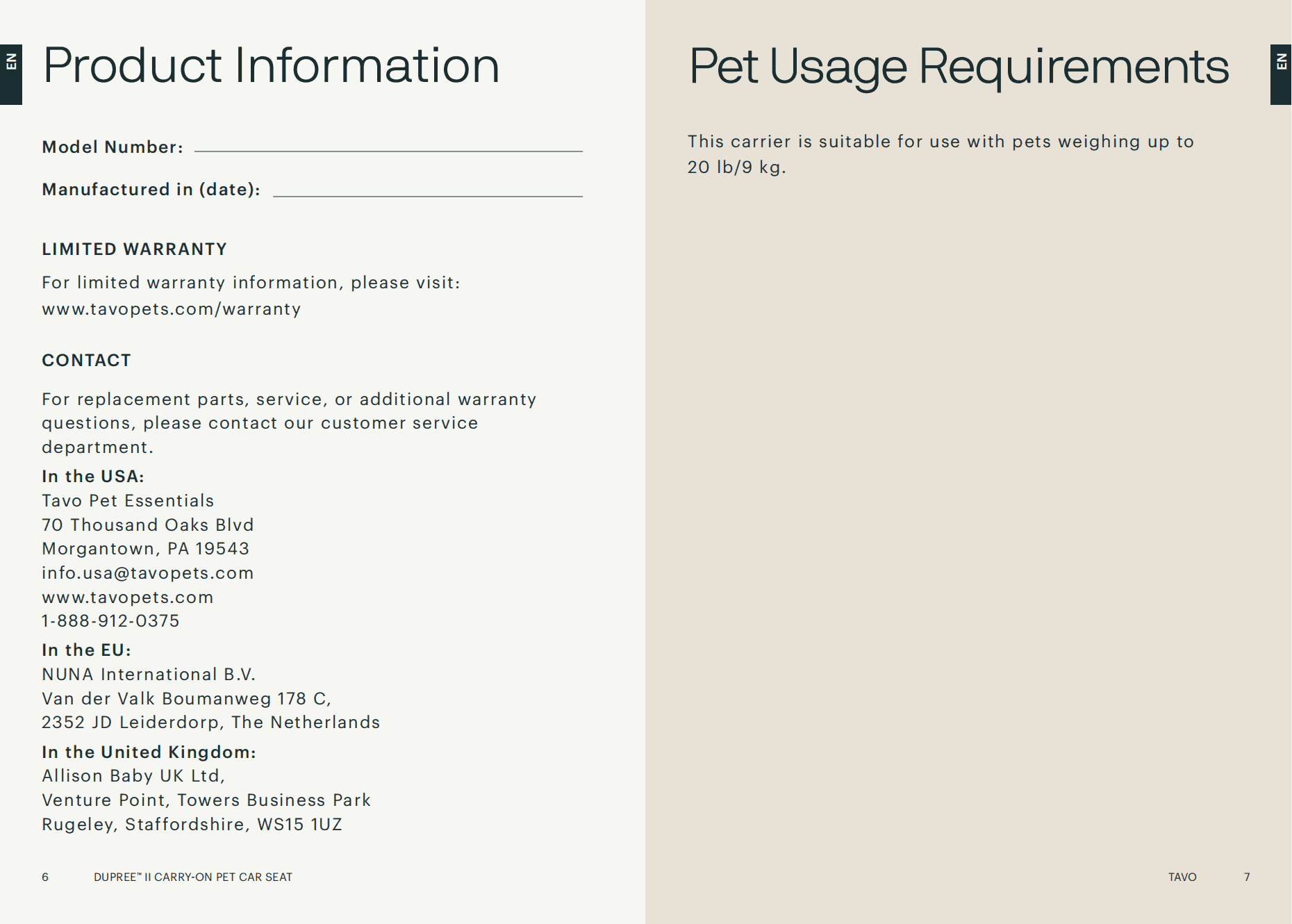Click the DUPREE II CARRY-ON PET CAR SEAT footer
The image size is (1292, 924).
193,877
